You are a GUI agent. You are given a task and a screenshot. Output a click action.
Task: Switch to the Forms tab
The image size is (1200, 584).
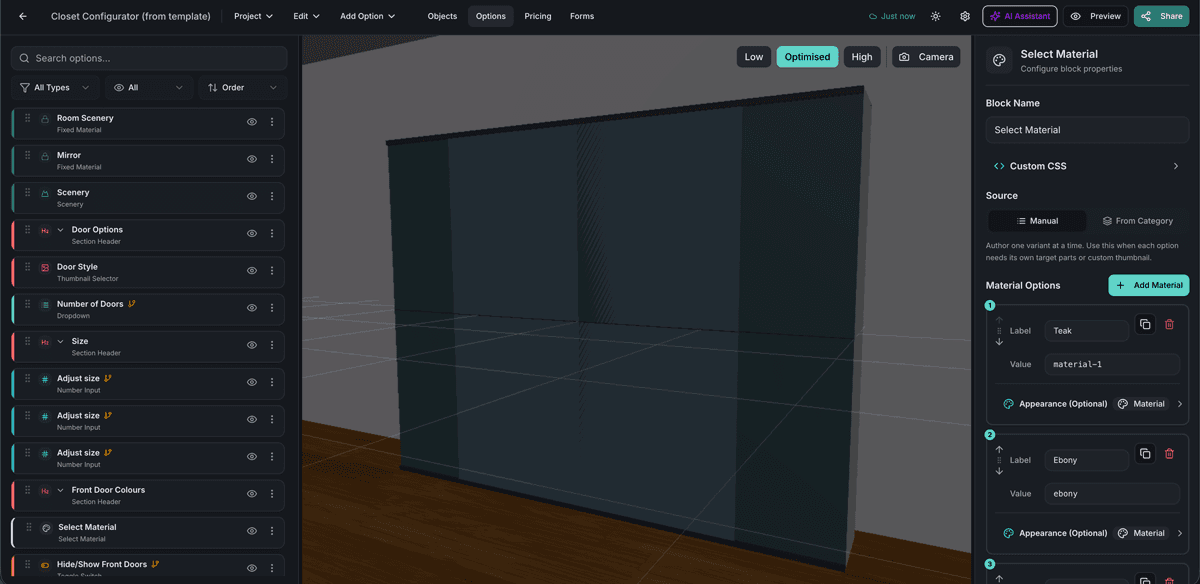[582, 16]
